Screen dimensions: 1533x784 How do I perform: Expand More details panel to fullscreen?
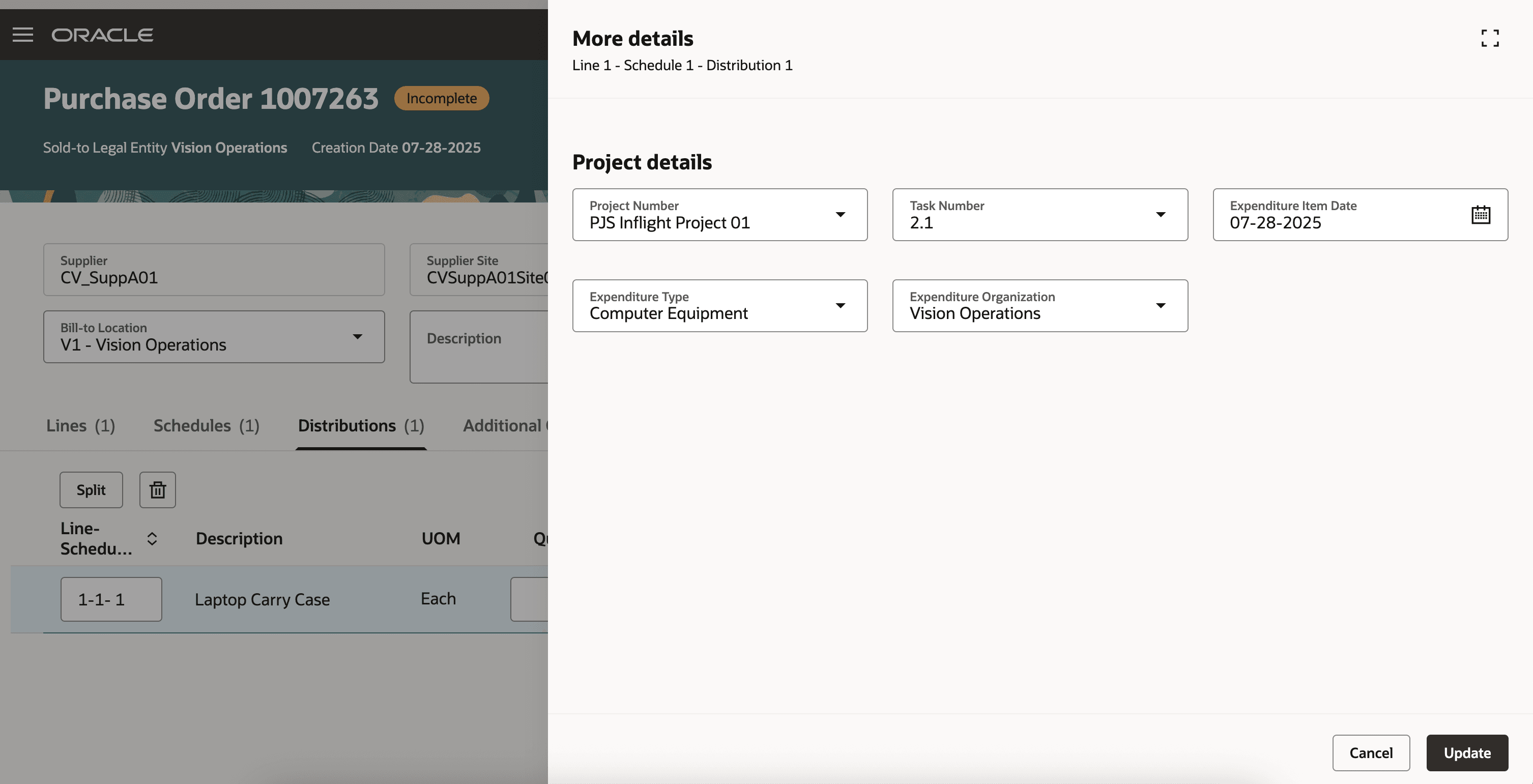tap(1490, 38)
